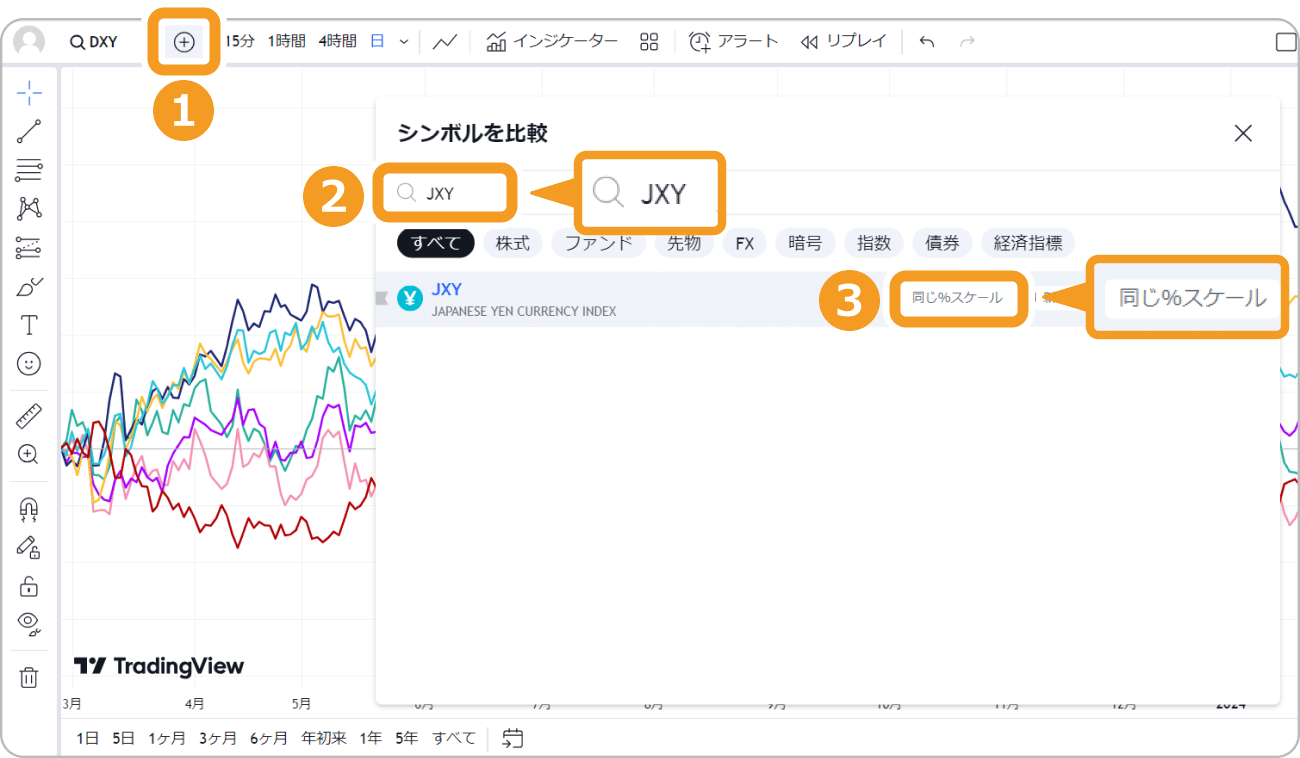Set range to 5日
This screenshot has height=758, width=1300.
(x=123, y=738)
